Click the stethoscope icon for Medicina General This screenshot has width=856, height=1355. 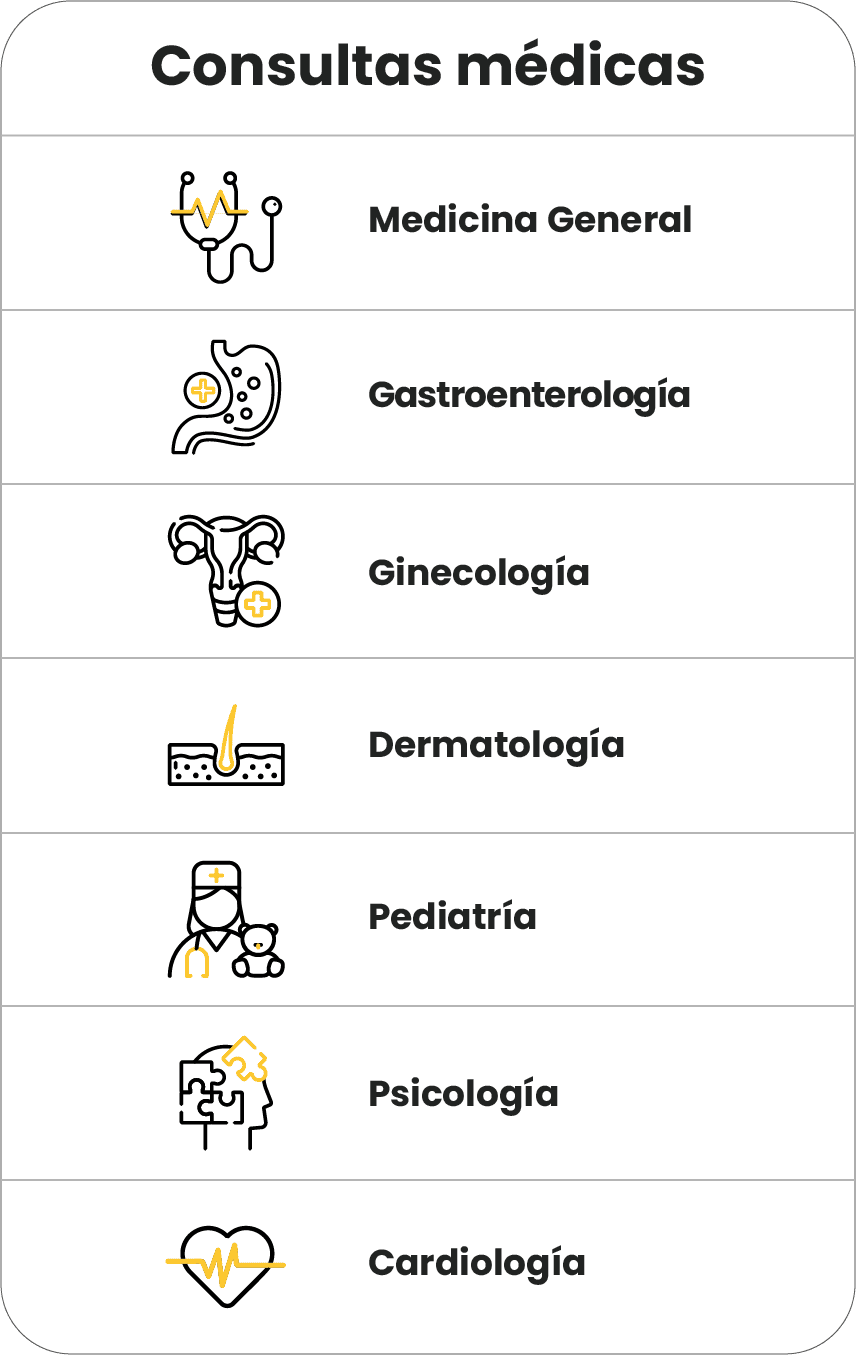coord(226,226)
